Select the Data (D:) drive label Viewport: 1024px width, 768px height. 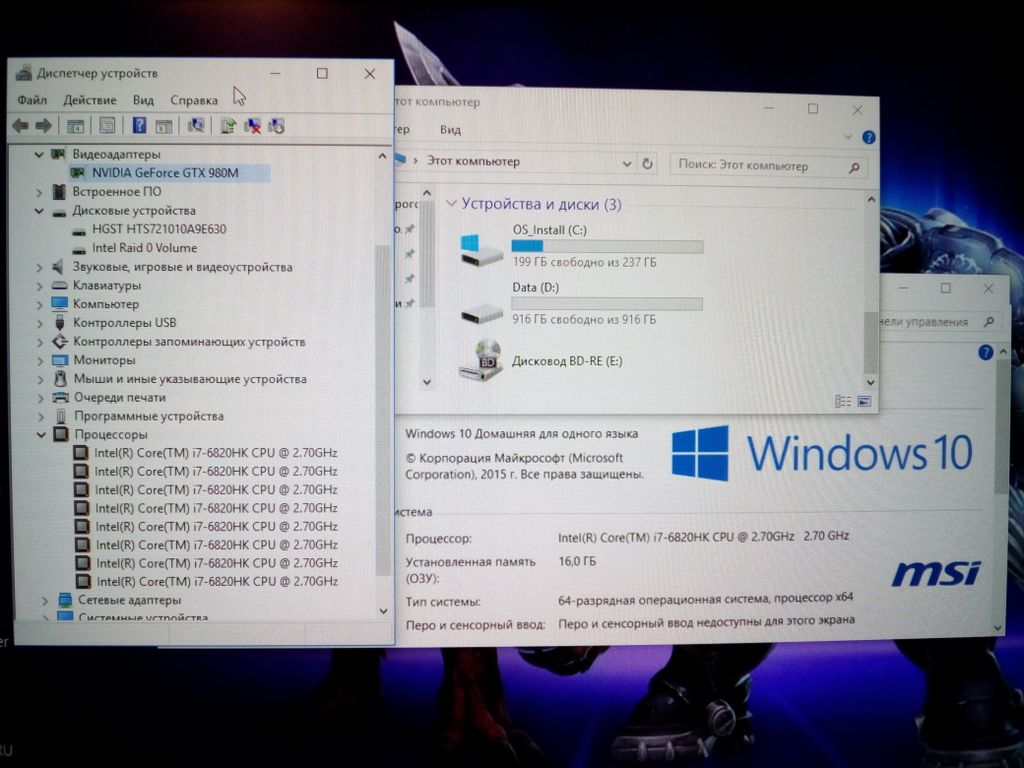tap(536, 287)
